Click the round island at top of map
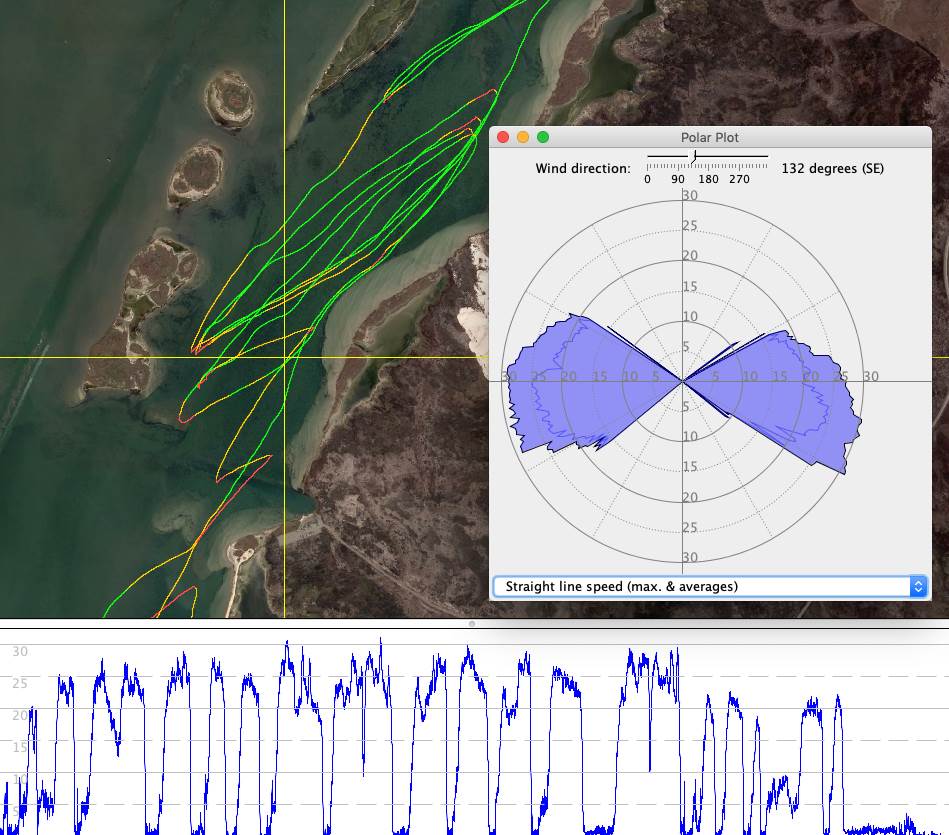The width and height of the screenshot is (949, 835). pyautogui.click(x=230, y=100)
